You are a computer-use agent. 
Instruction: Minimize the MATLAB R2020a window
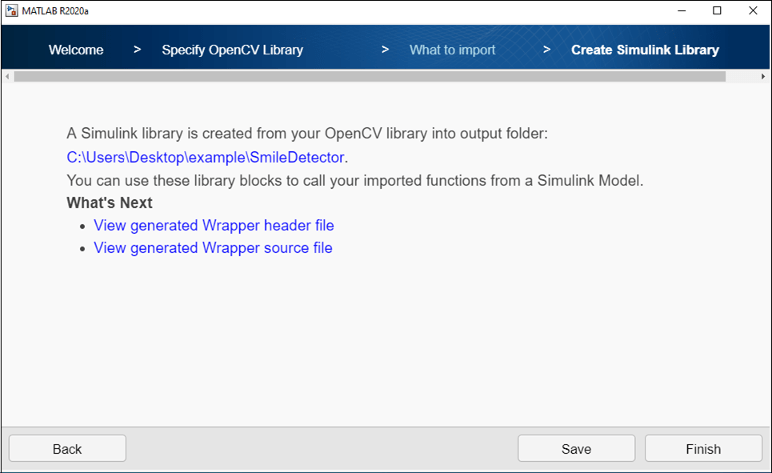pyautogui.click(x=682, y=11)
